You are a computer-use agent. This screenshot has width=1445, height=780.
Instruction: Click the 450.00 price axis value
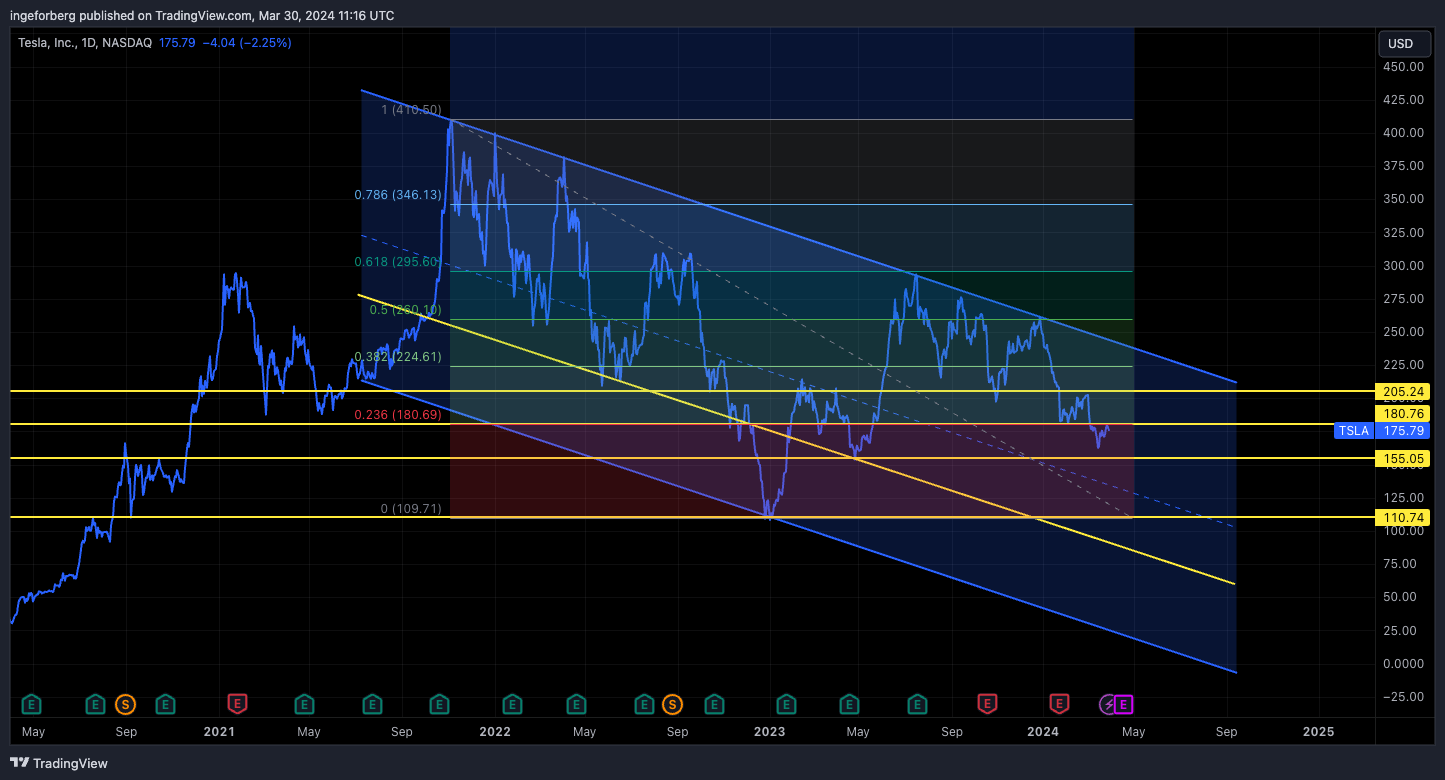(x=1403, y=67)
